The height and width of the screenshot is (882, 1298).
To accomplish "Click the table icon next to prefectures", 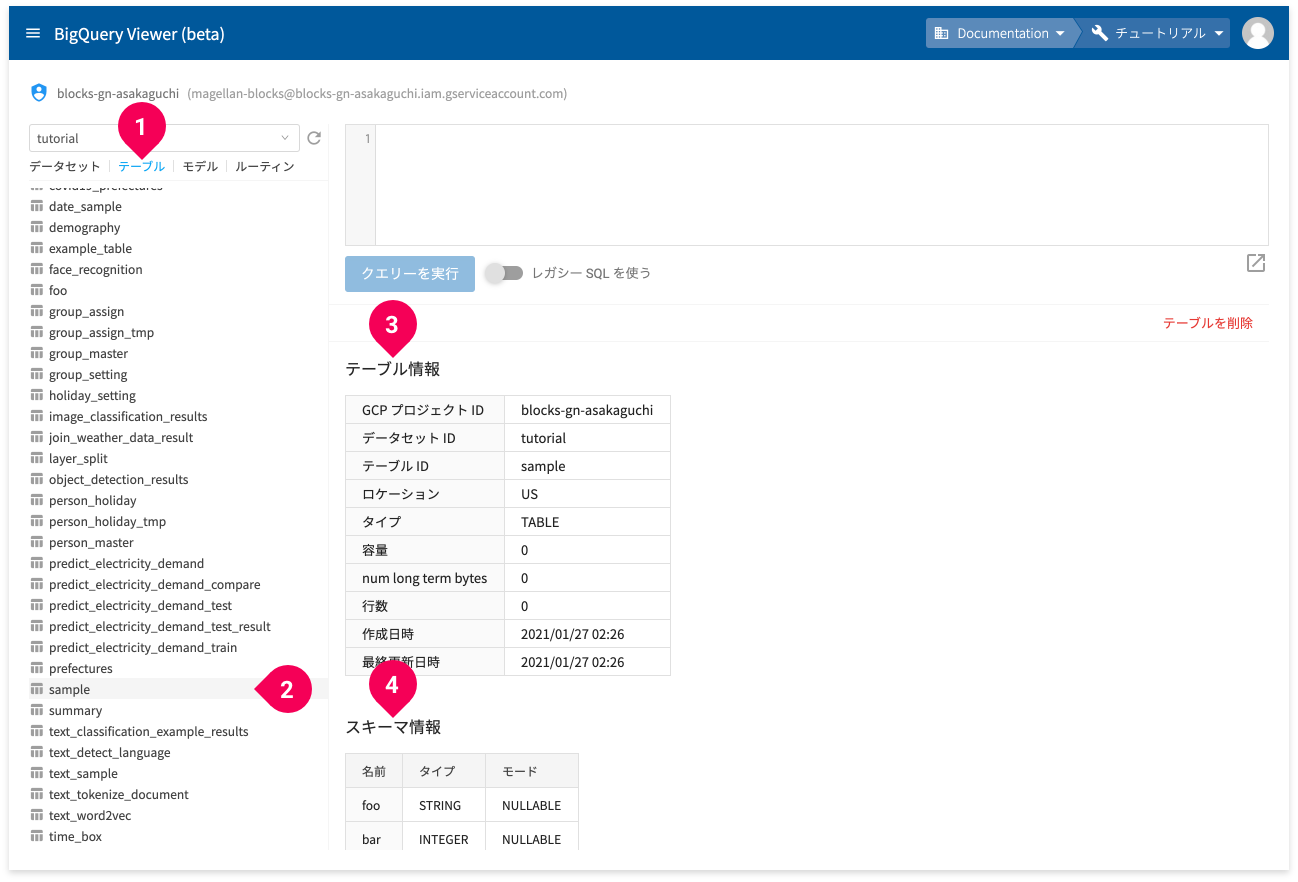I will pyautogui.click(x=37, y=668).
